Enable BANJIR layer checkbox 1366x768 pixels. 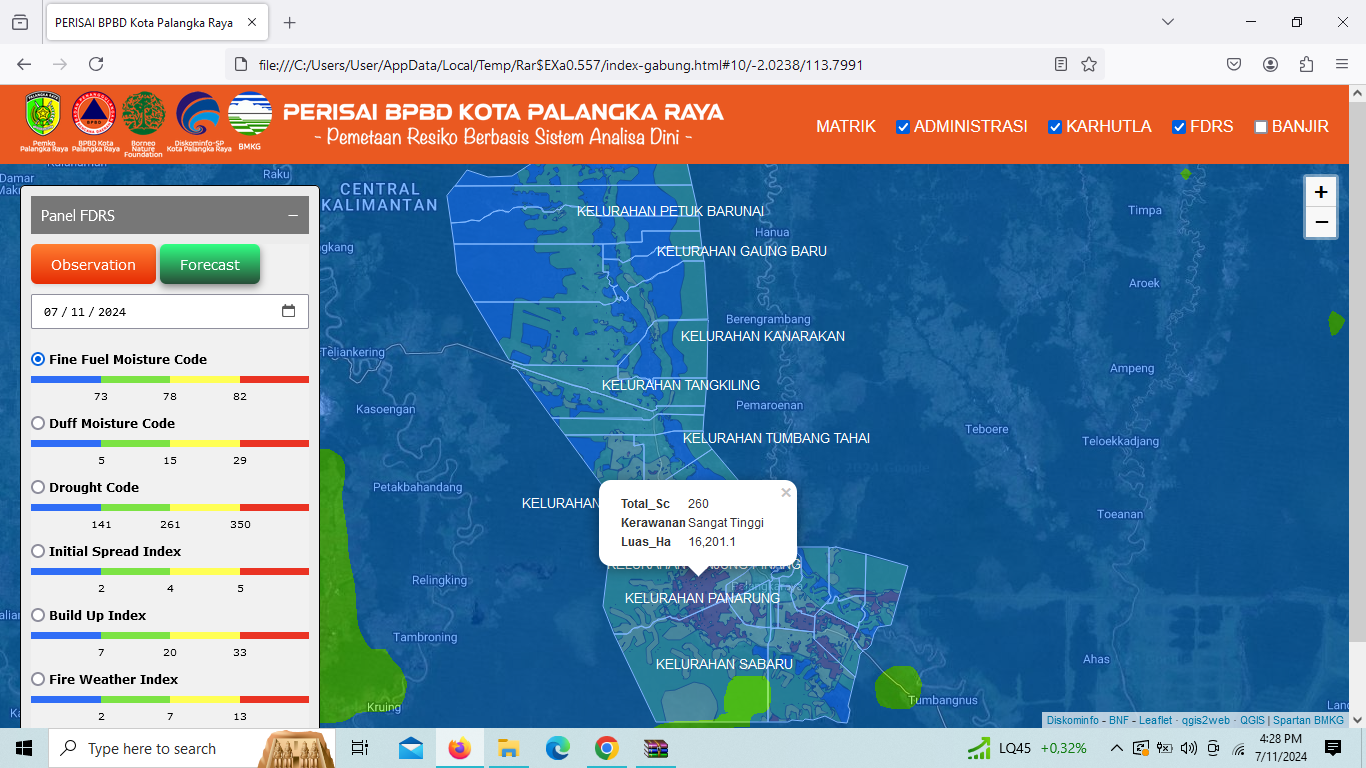(1261, 127)
